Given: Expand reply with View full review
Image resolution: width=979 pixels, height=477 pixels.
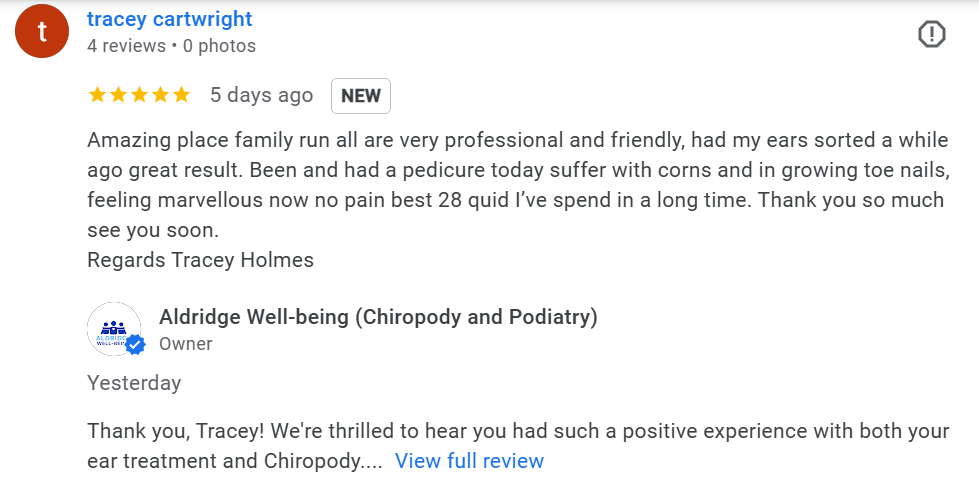Looking at the screenshot, I should point(469,461).
